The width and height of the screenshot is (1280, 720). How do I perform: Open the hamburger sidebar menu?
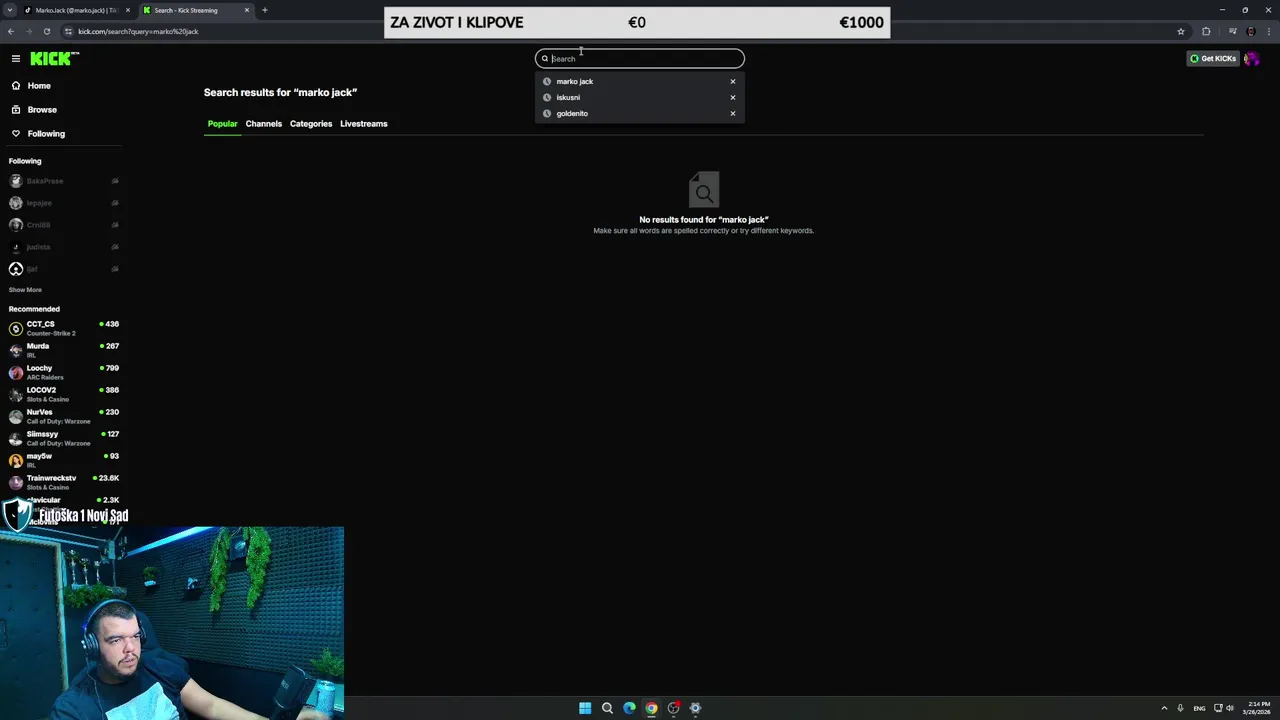click(16, 58)
